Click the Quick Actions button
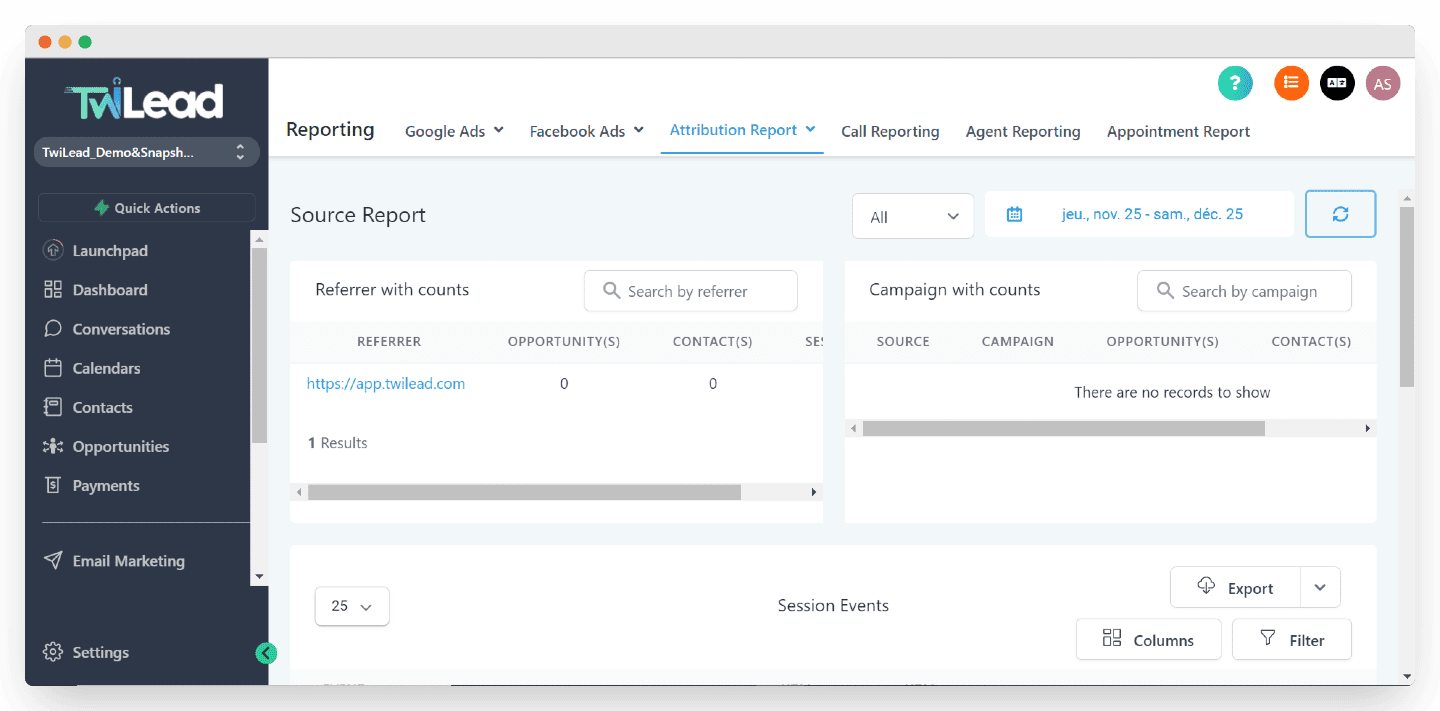The image size is (1440, 711). (147, 208)
